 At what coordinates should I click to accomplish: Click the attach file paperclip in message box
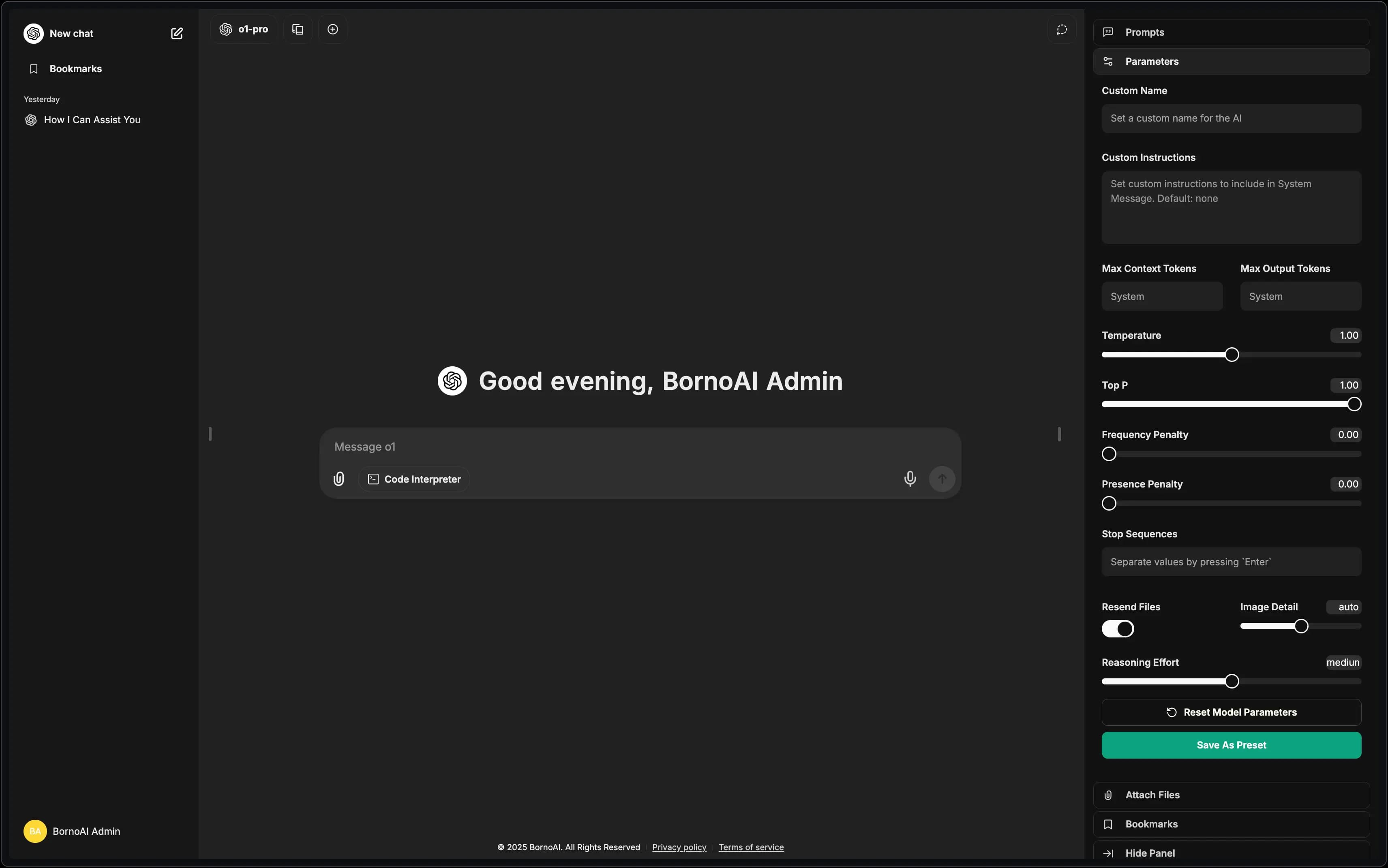[339, 479]
